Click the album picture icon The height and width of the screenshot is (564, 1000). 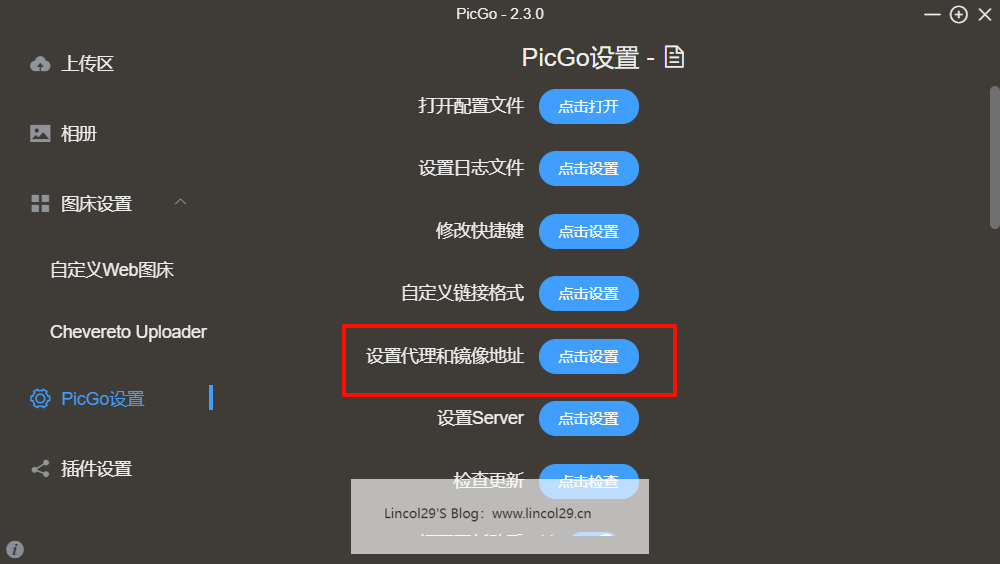point(40,133)
